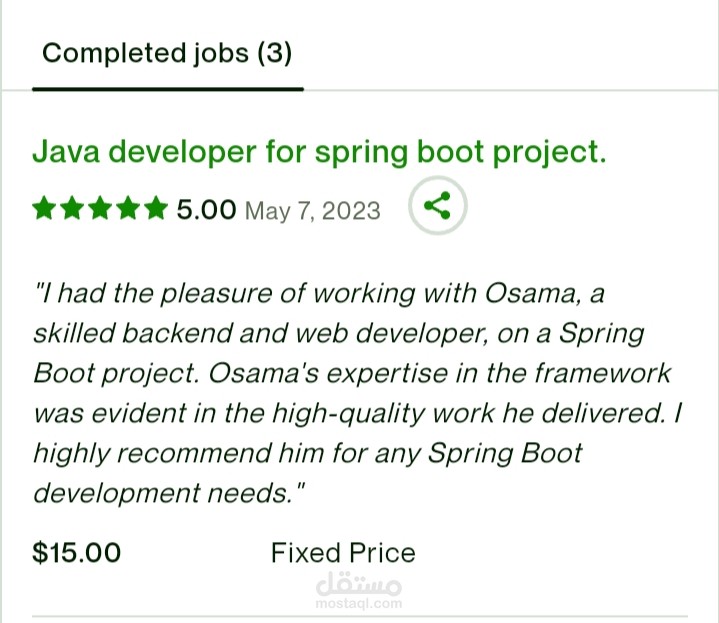The width and height of the screenshot is (719, 623).
Task: Click the mostaql.com watermark text
Action: 358,604
